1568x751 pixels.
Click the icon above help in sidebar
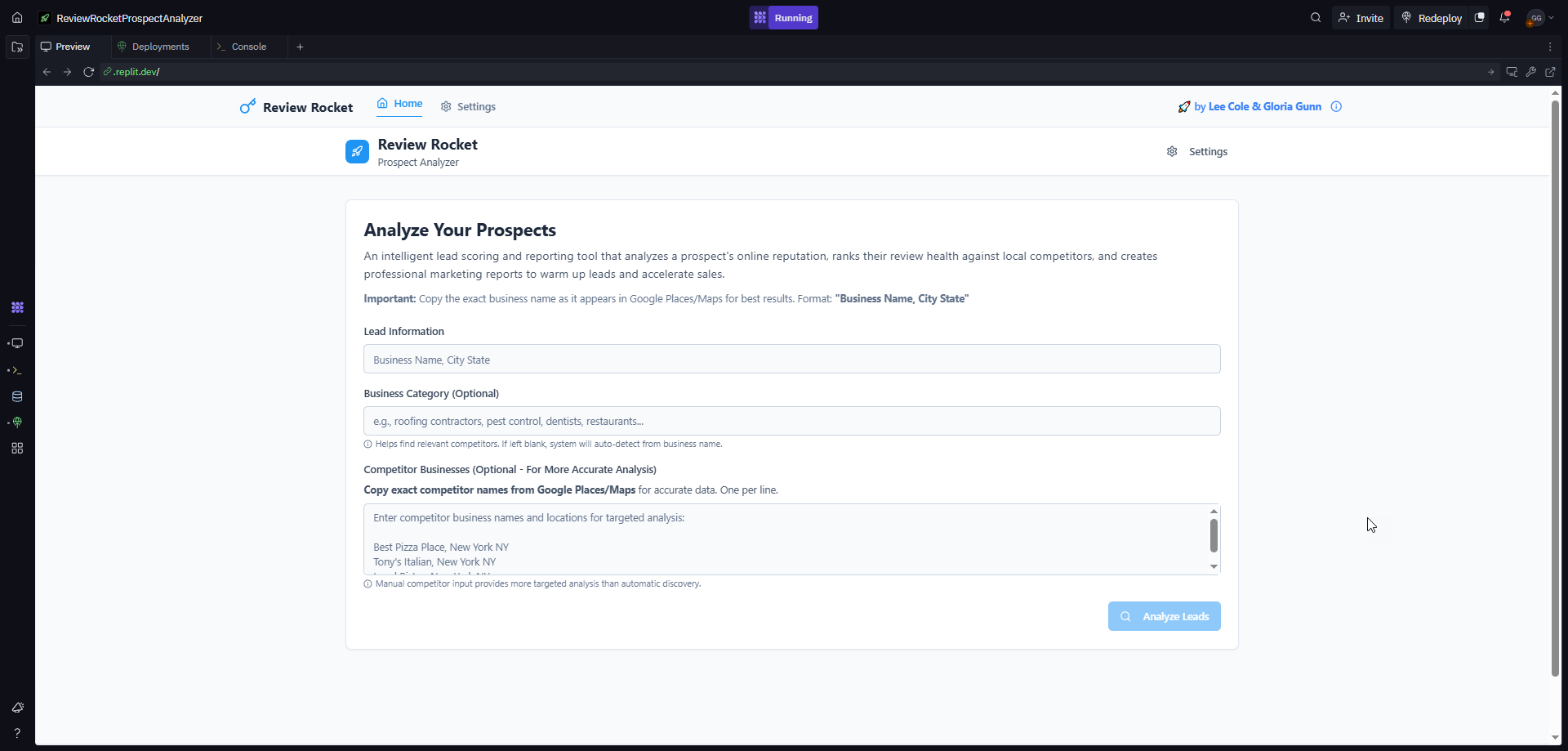coord(17,707)
